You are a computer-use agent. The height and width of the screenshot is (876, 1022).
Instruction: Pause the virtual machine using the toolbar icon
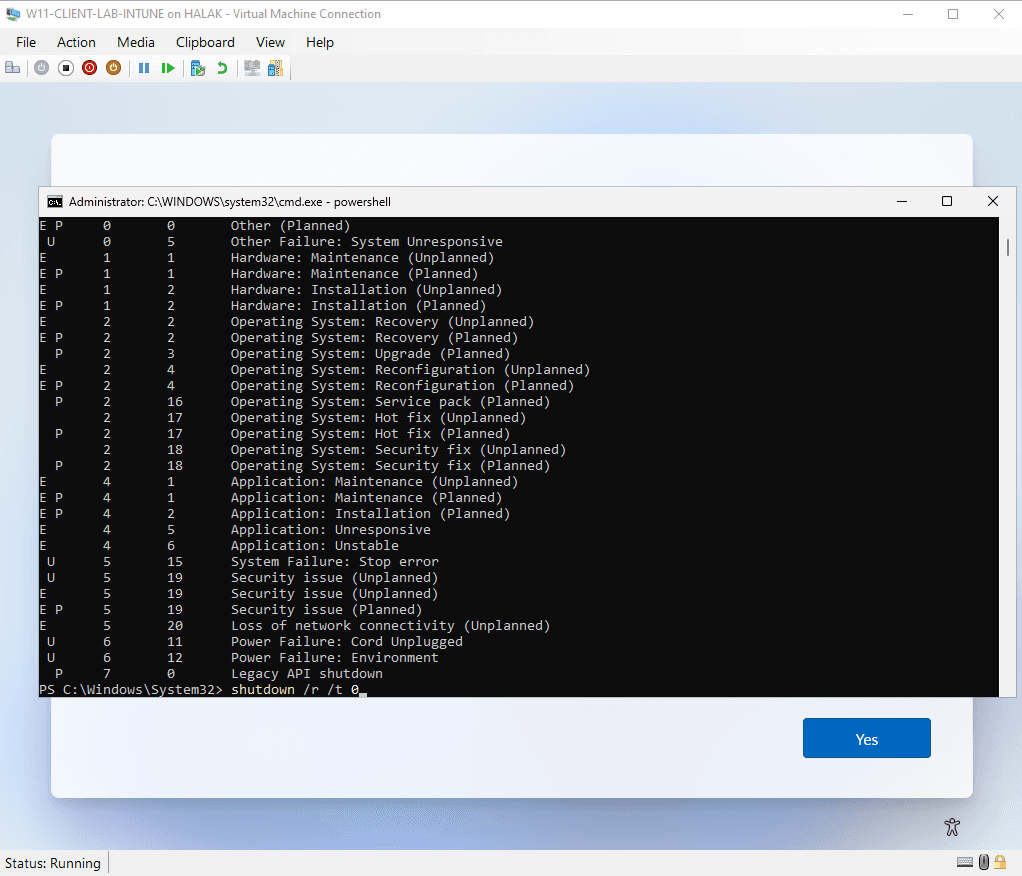pyautogui.click(x=144, y=67)
